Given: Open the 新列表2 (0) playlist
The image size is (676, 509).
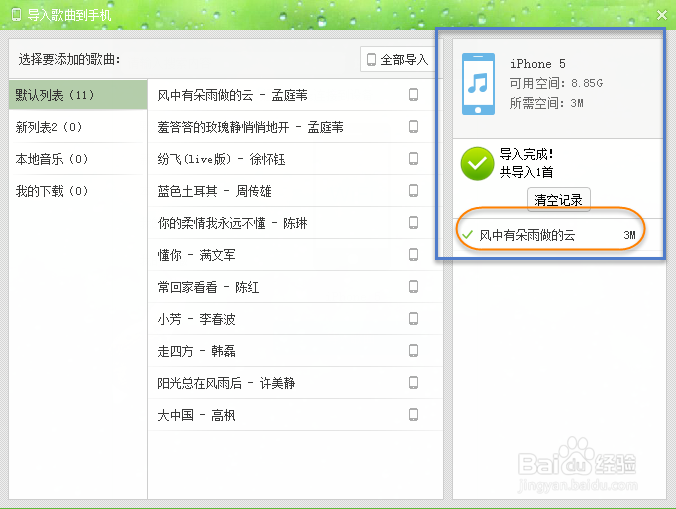Looking at the screenshot, I should pyautogui.click(x=78, y=127).
